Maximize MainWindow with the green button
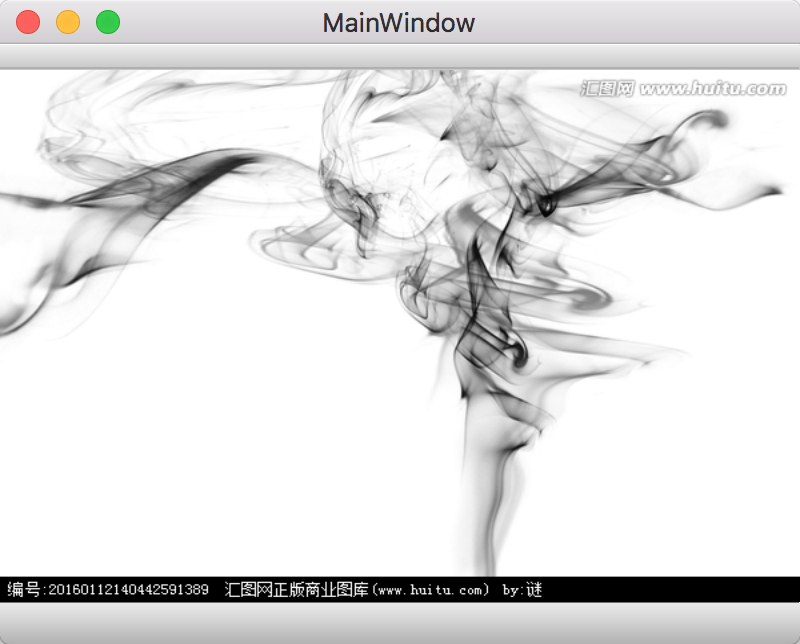The height and width of the screenshot is (644, 800). 108,22
